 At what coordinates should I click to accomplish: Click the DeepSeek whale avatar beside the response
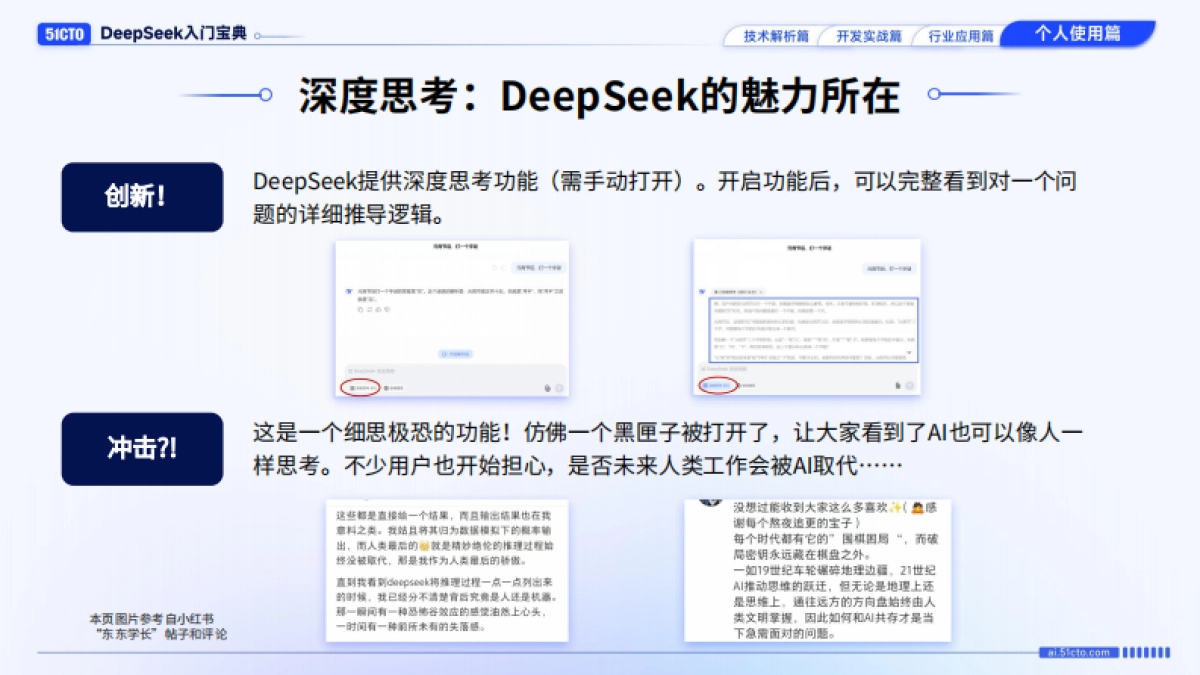(x=347, y=290)
